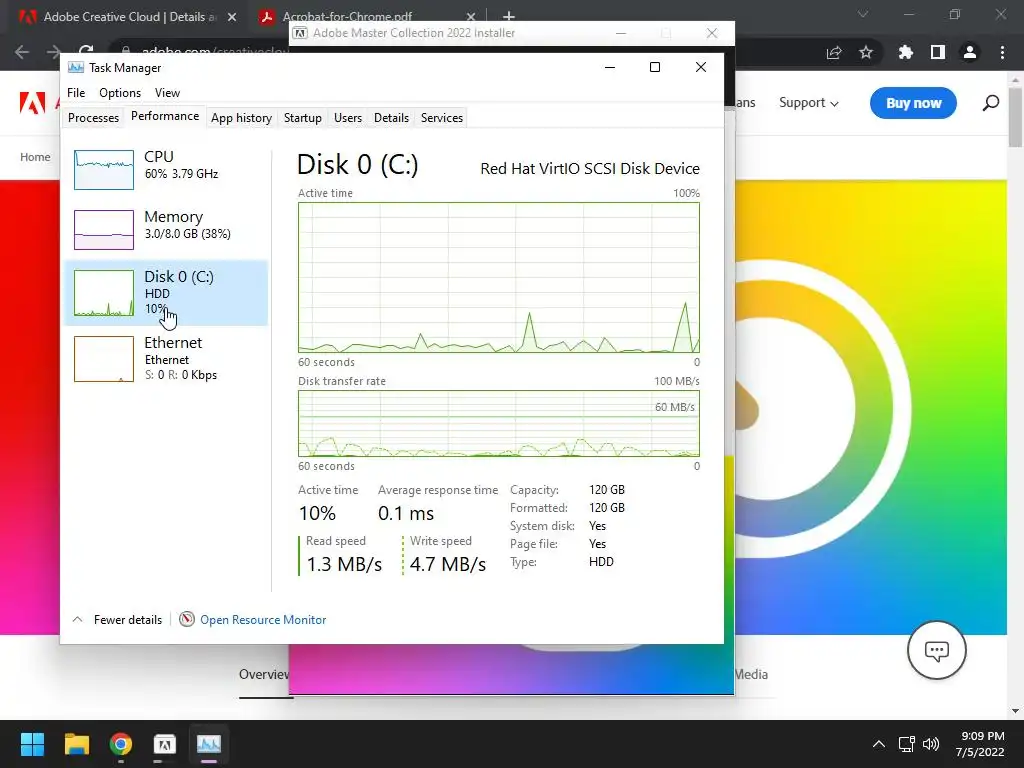The height and width of the screenshot is (768, 1024).
Task: Click the Resource Monitor gauge icon
Action: click(x=187, y=619)
